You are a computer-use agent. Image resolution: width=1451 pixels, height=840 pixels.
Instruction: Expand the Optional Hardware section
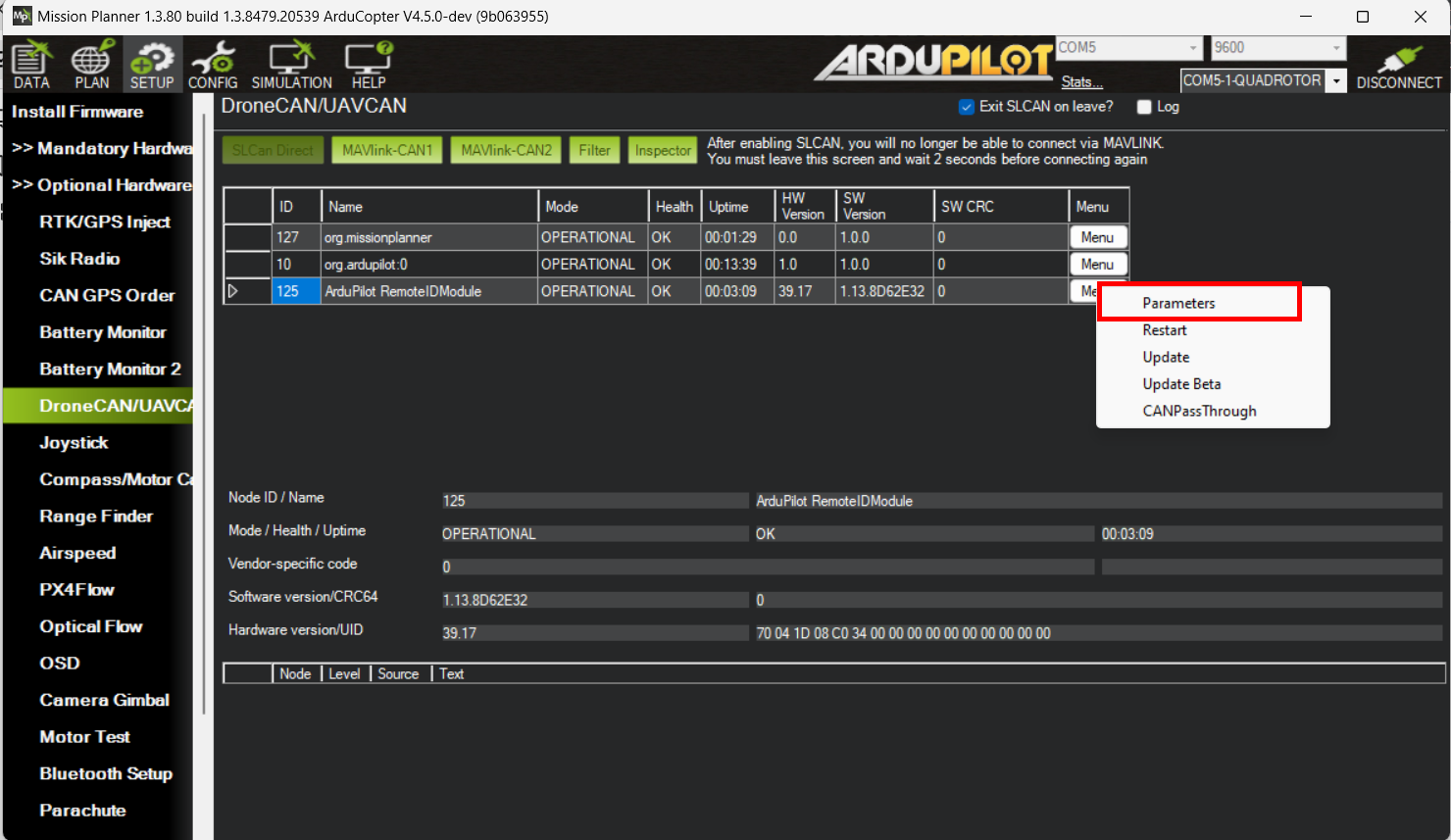(x=102, y=185)
